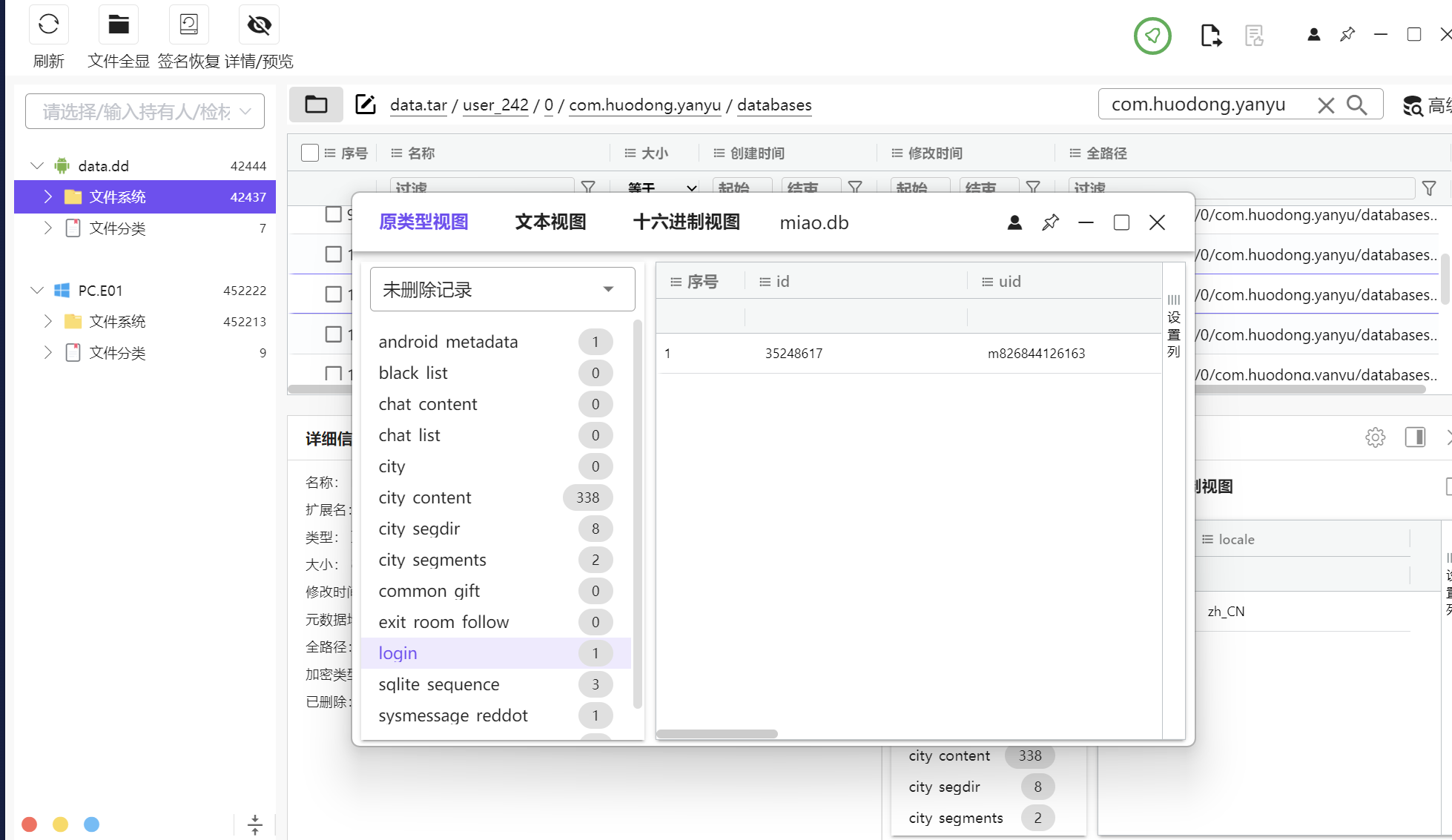Check the third file row checkbox
Image resolution: width=1452 pixels, height=840 pixels.
[x=334, y=294]
